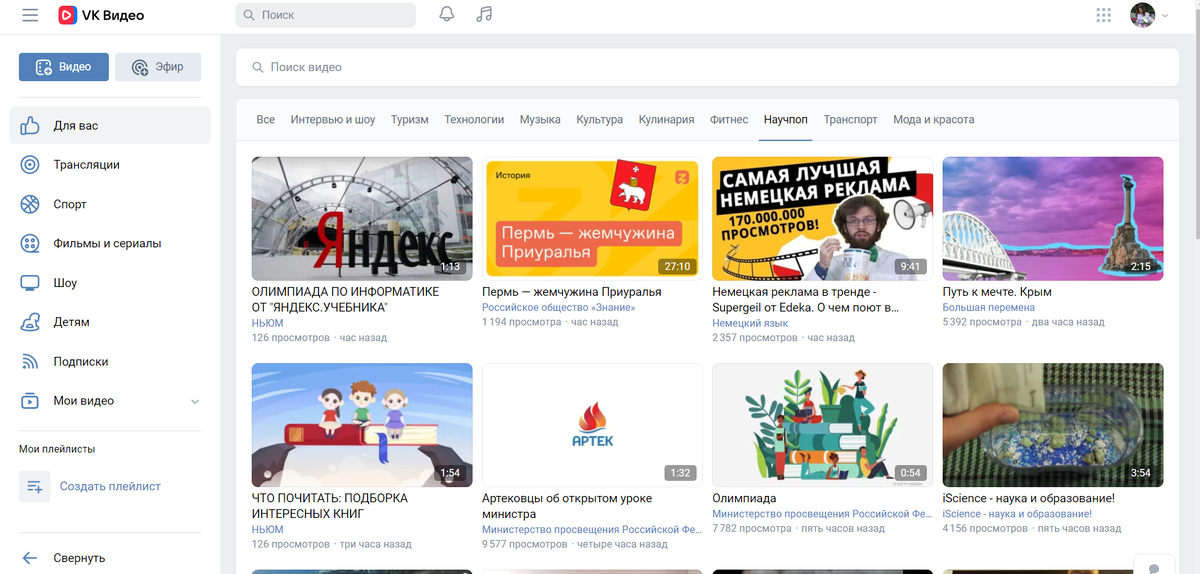Click the Свернуть back arrow icon

(30, 558)
